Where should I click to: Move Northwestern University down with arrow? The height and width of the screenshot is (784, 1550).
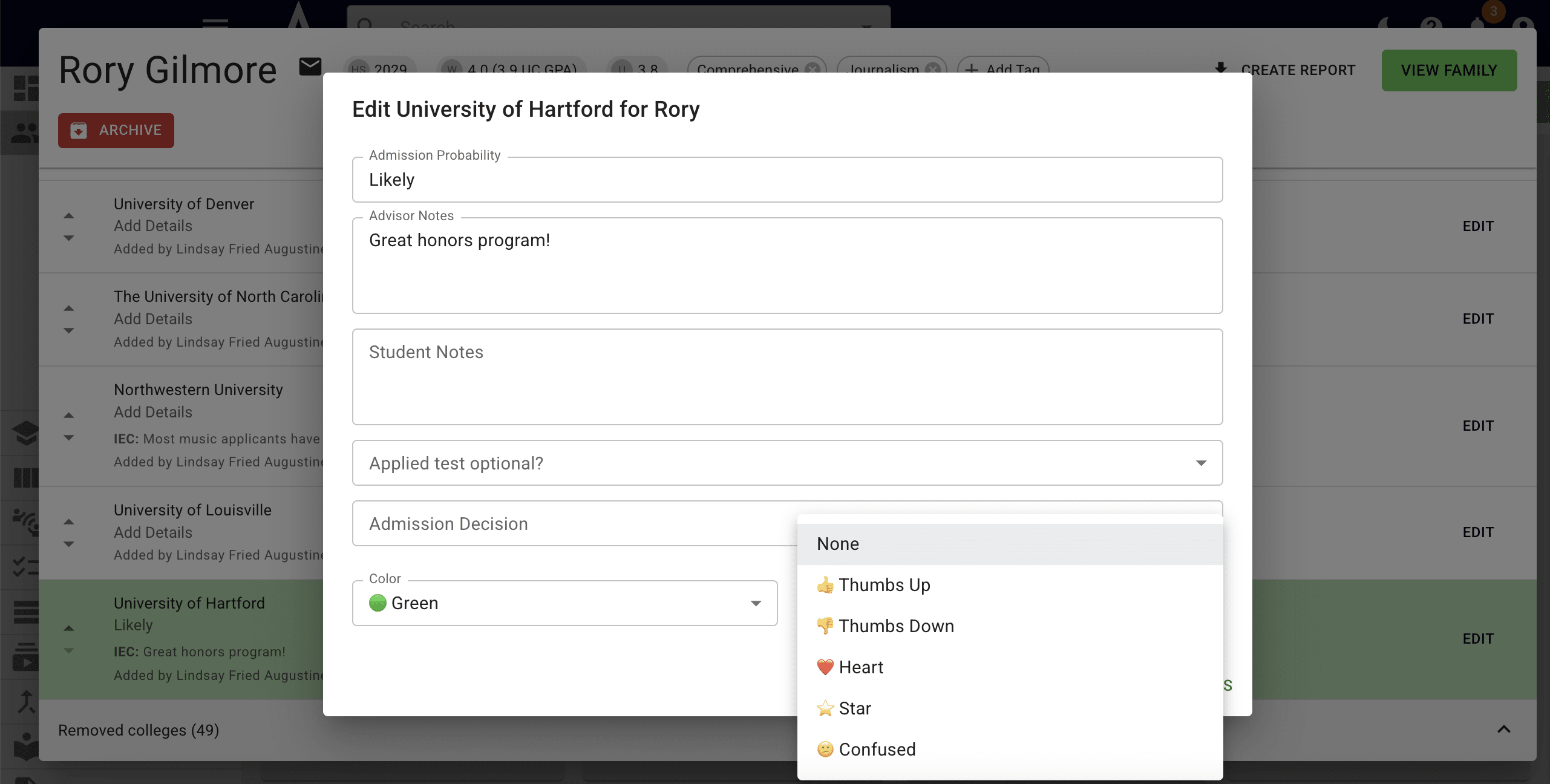(69, 437)
